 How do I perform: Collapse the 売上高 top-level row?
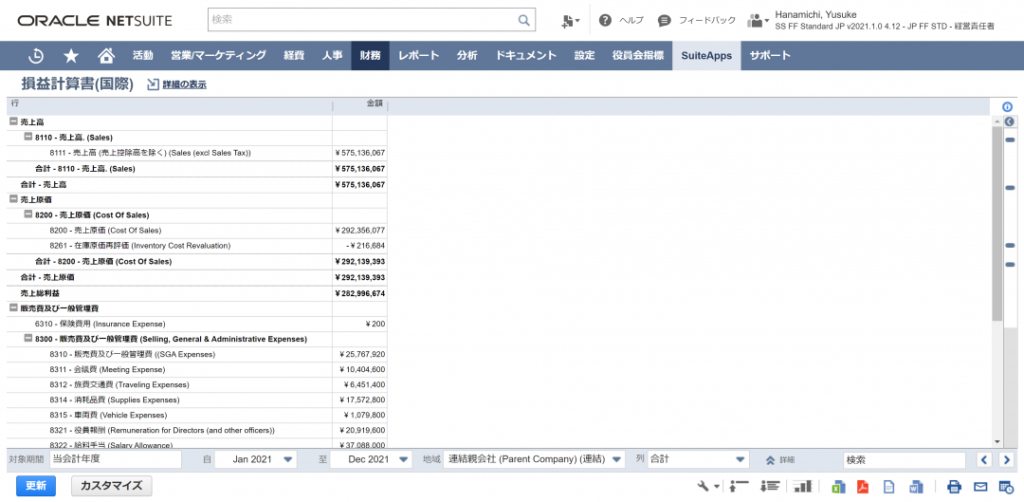point(14,121)
